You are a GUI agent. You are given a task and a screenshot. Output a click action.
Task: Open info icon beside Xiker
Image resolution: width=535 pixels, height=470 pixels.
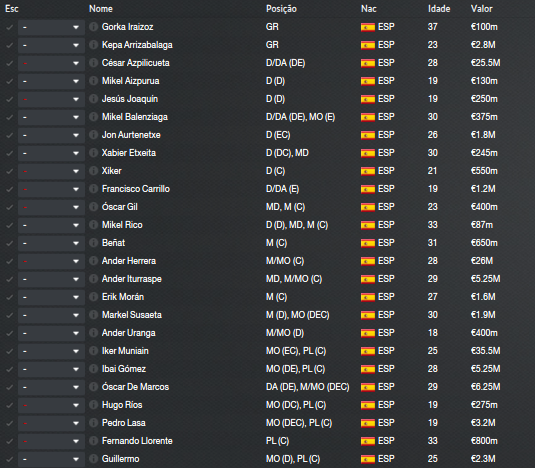93,171
